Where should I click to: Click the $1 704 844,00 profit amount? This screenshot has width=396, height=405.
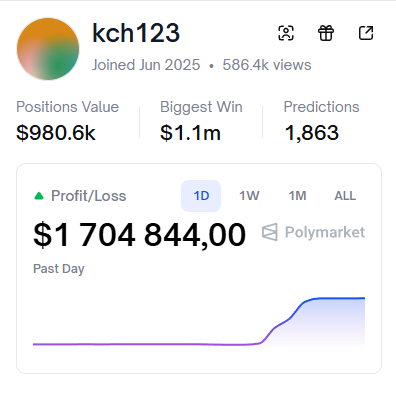click(140, 235)
